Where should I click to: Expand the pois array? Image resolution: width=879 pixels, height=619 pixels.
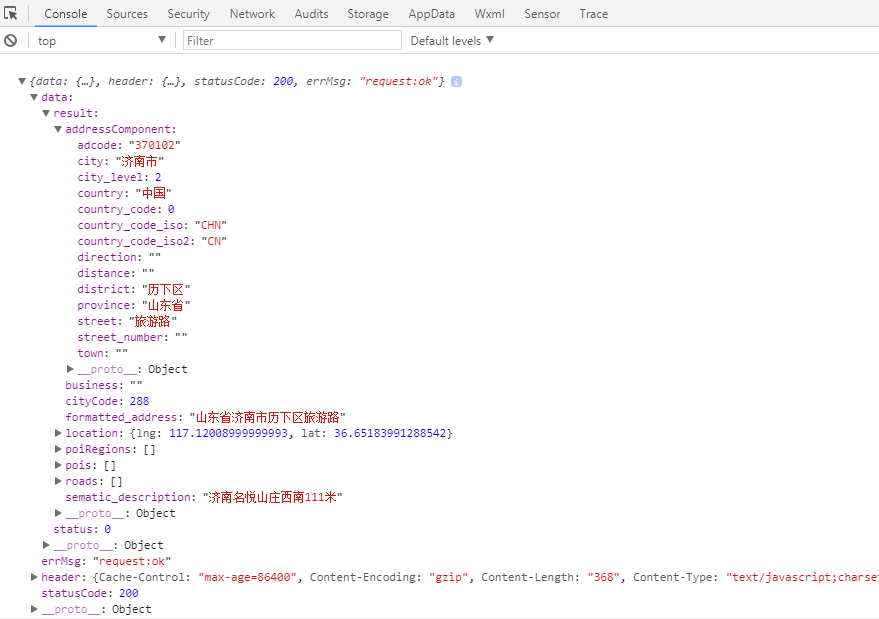[58, 465]
